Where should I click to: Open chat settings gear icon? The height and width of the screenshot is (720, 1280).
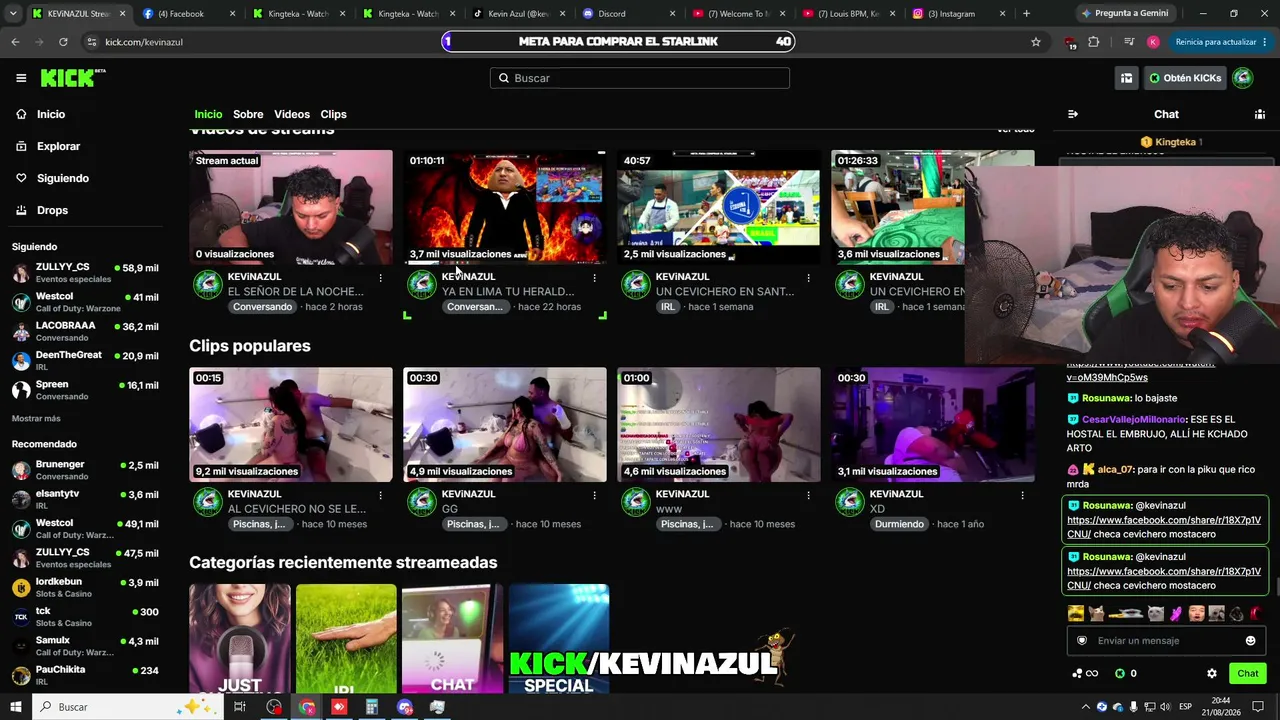coord(1212,674)
